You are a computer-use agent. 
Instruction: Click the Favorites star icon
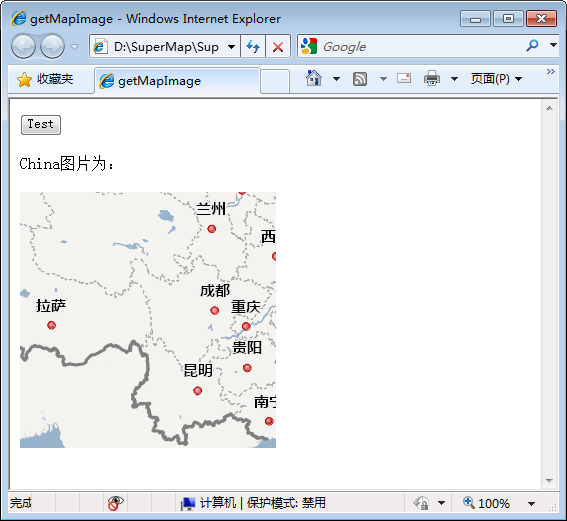(24, 80)
